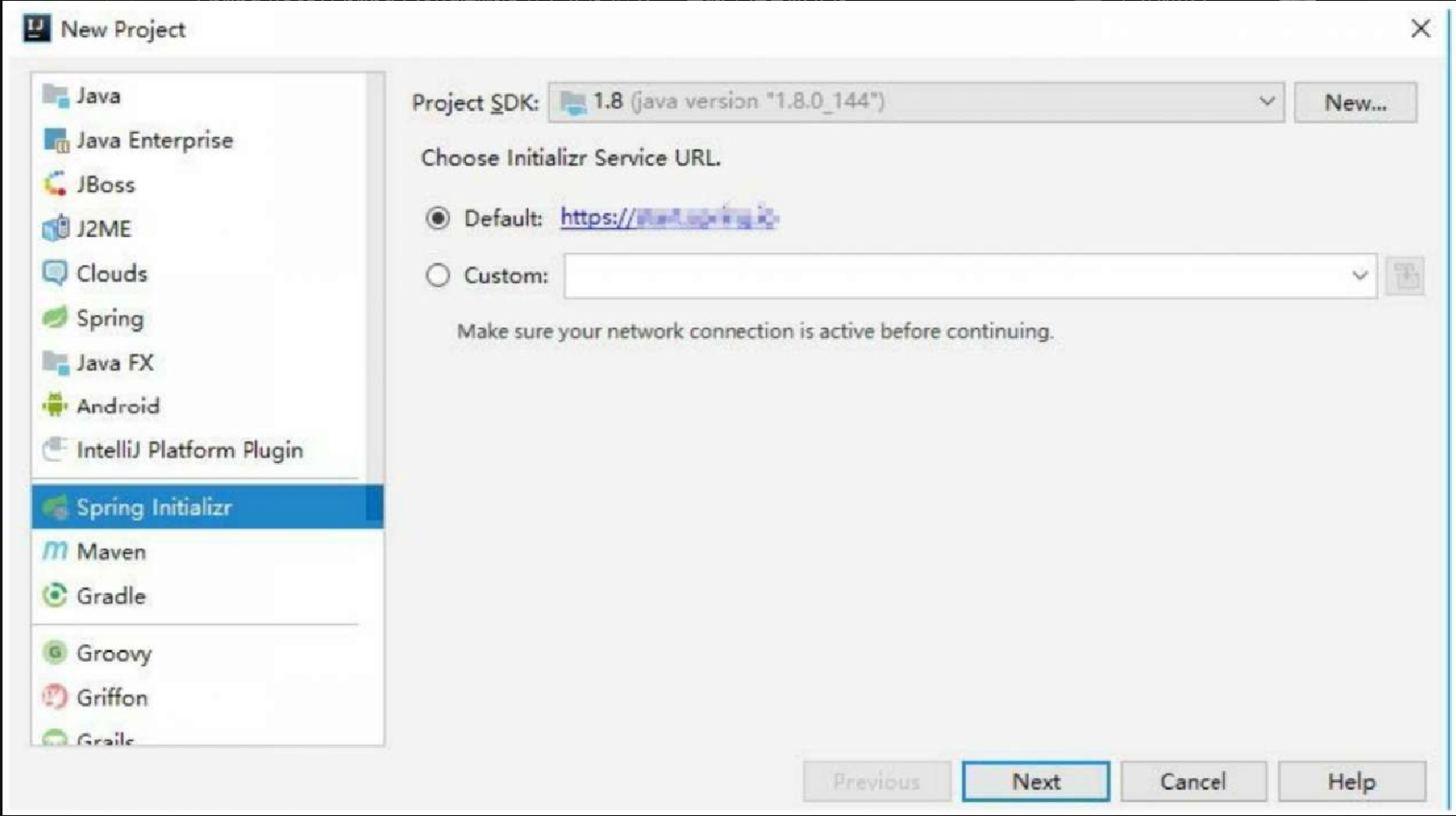The image size is (1456, 816).
Task: Choose the Gradle project icon
Action: [55, 595]
